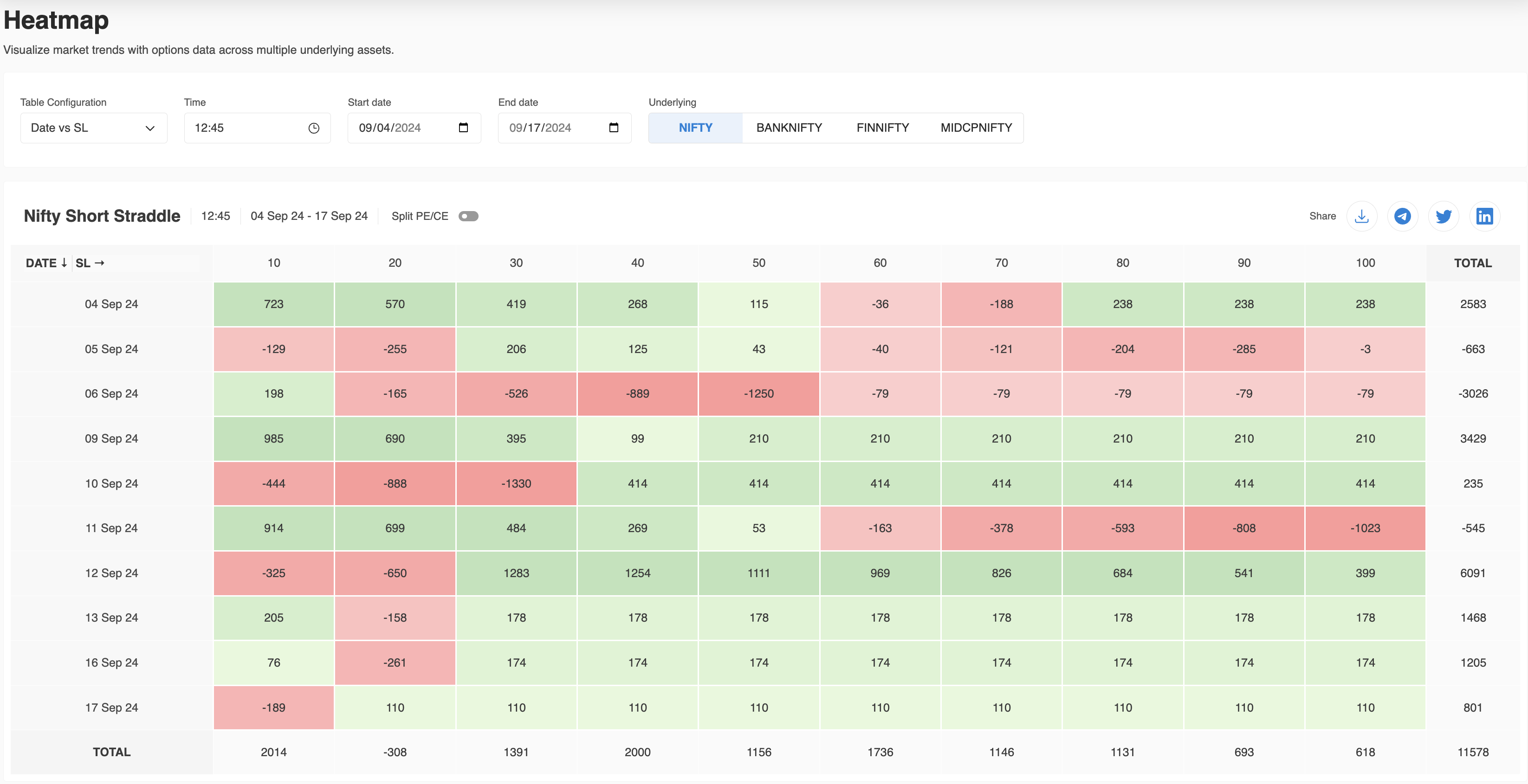Switch to MIDCPNIFTY underlying
The width and height of the screenshot is (1528, 784).
point(976,128)
